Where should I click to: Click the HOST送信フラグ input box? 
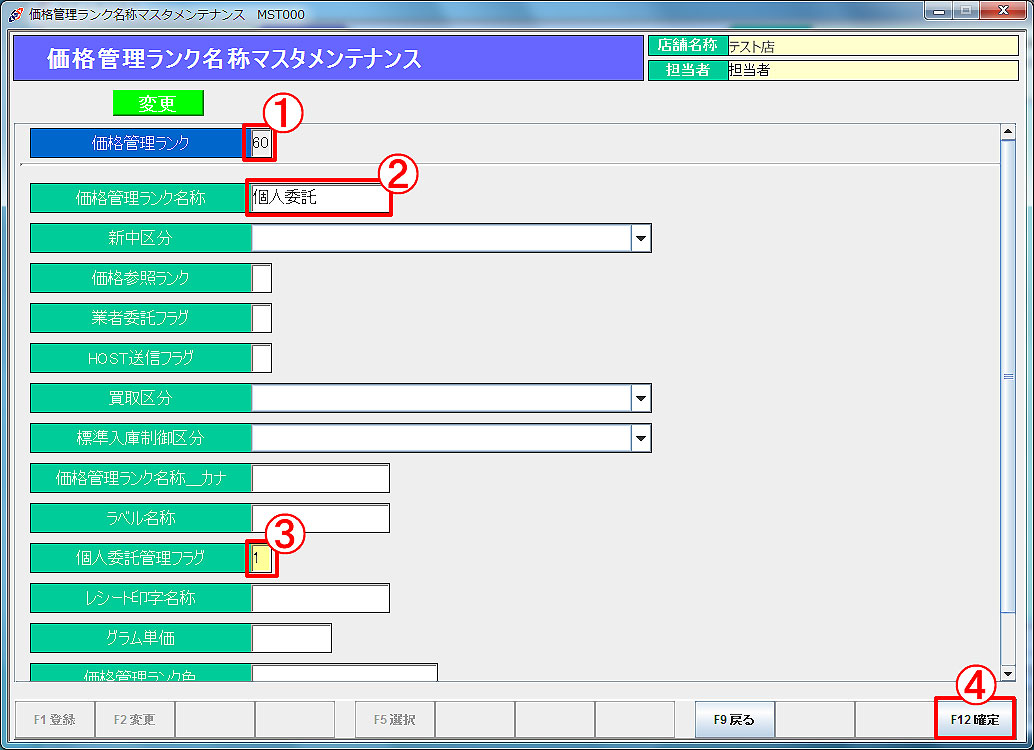pyautogui.click(x=261, y=358)
